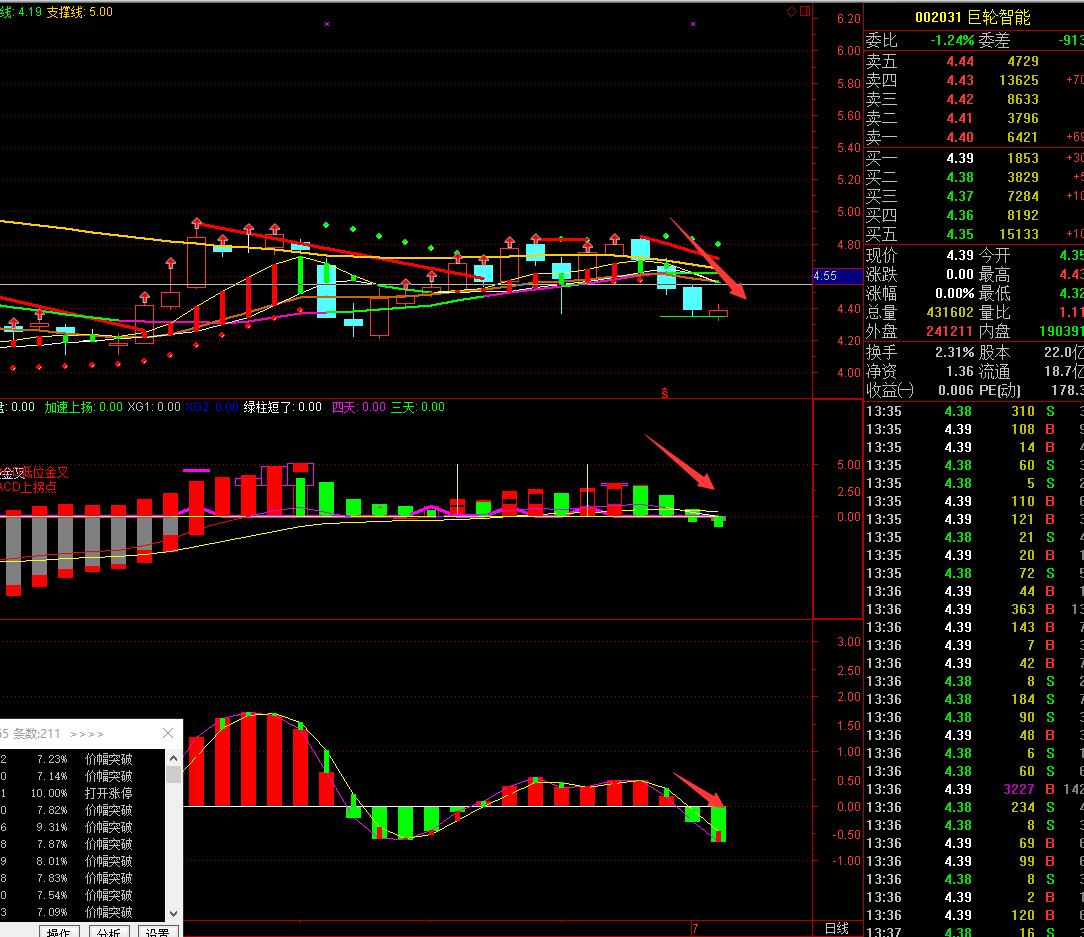Click the diamond icon at chart top-right

click(x=790, y=12)
